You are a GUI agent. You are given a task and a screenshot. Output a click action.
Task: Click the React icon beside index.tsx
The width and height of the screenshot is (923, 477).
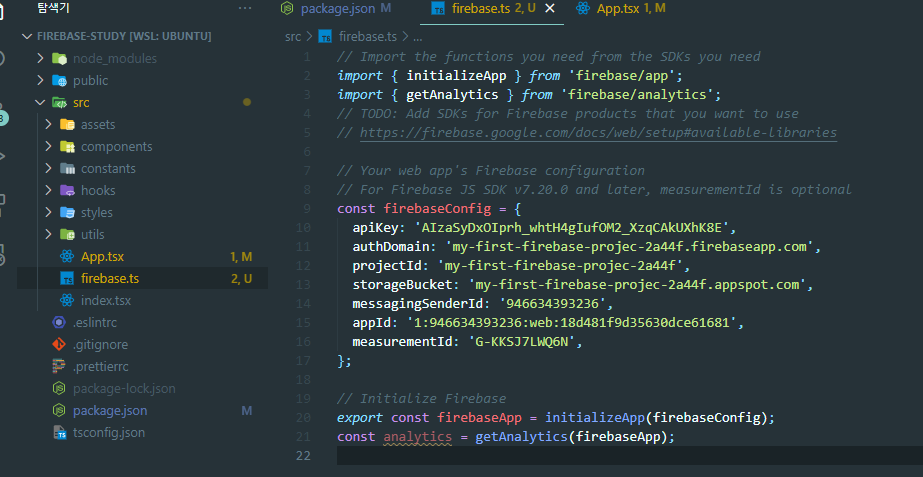(x=67, y=300)
